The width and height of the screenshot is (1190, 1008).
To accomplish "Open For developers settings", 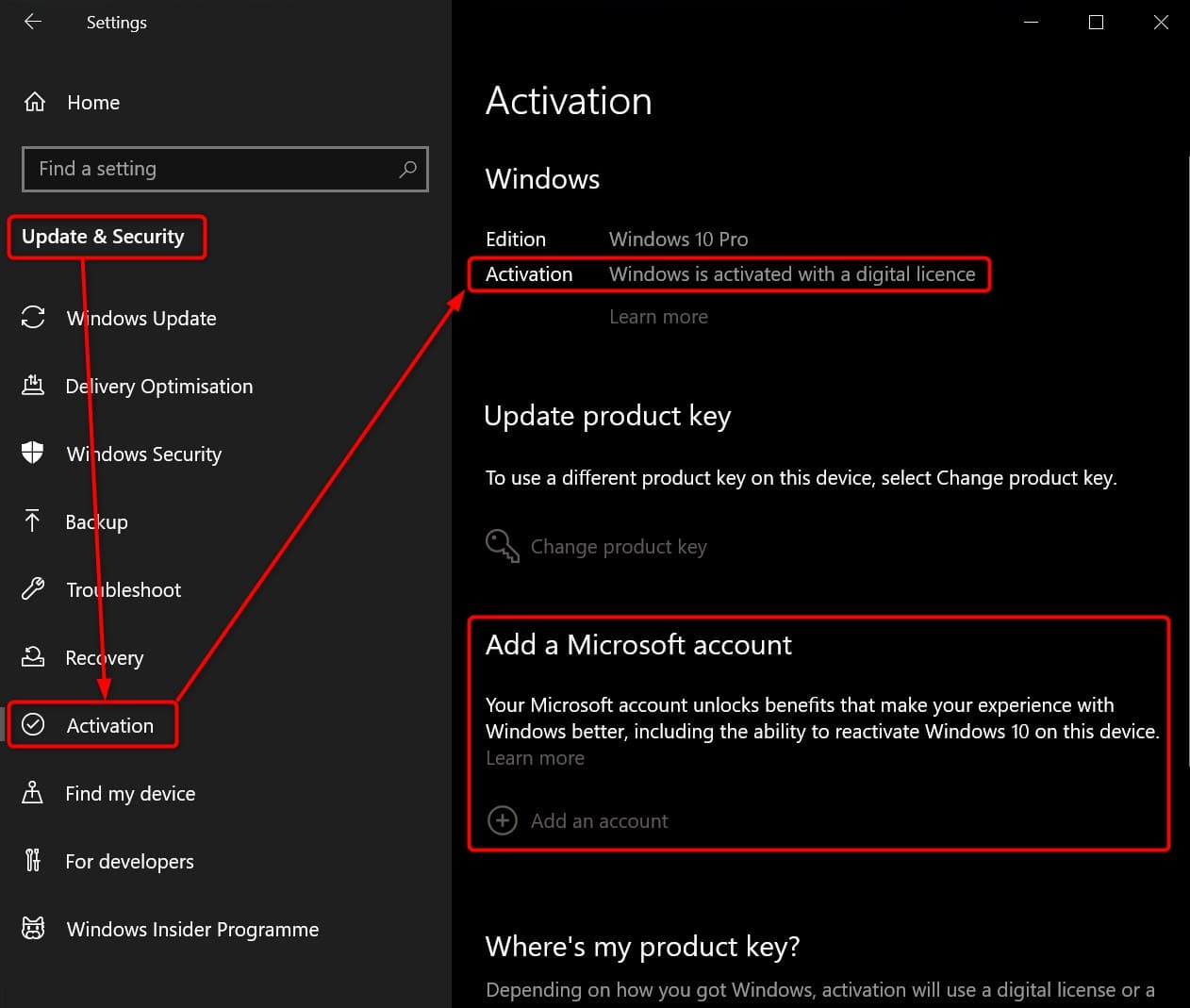I will click(x=129, y=862).
